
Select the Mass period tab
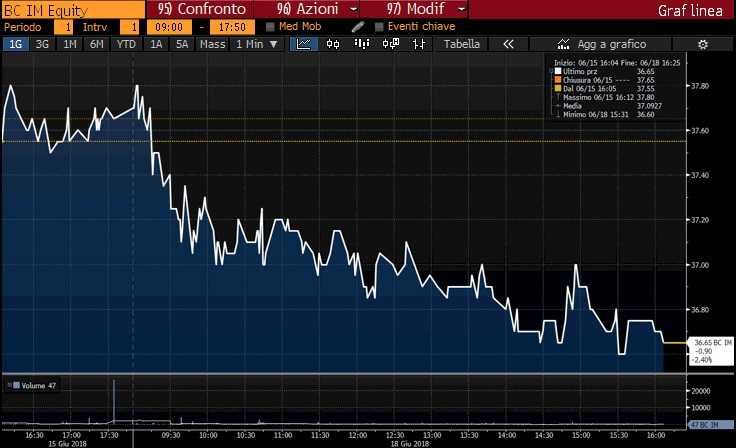pos(213,44)
